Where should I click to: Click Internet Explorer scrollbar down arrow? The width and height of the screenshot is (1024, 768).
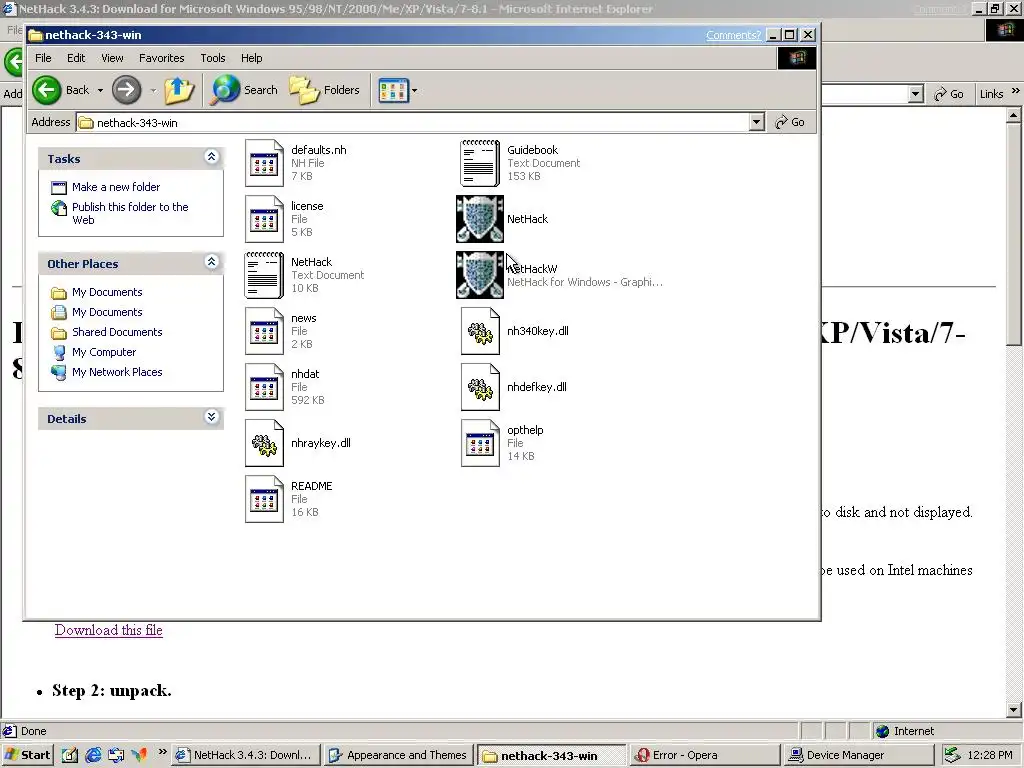coord(1014,710)
